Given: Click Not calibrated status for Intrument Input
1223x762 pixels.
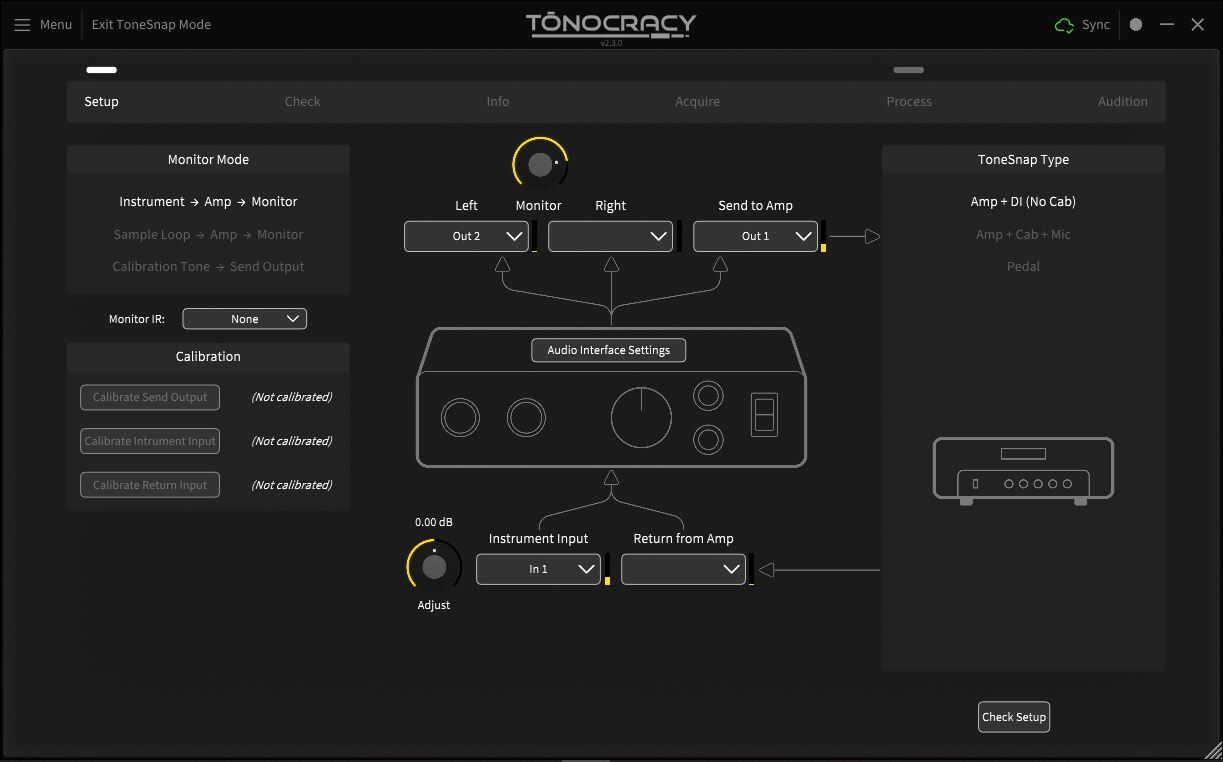Looking at the screenshot, I should point(291,441).
